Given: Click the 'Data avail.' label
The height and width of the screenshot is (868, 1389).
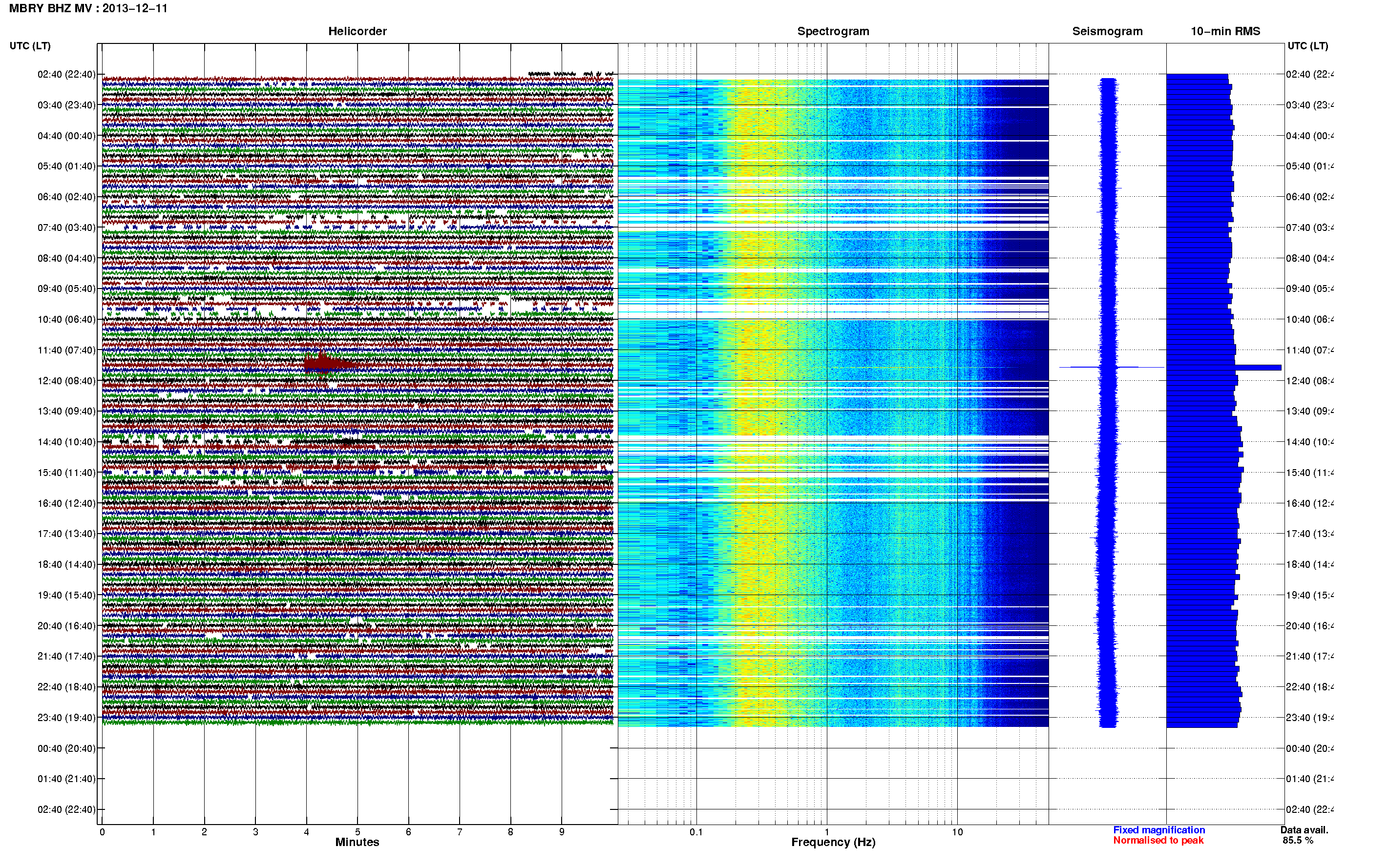Looking at the screenshot, I should (1304, 830).
